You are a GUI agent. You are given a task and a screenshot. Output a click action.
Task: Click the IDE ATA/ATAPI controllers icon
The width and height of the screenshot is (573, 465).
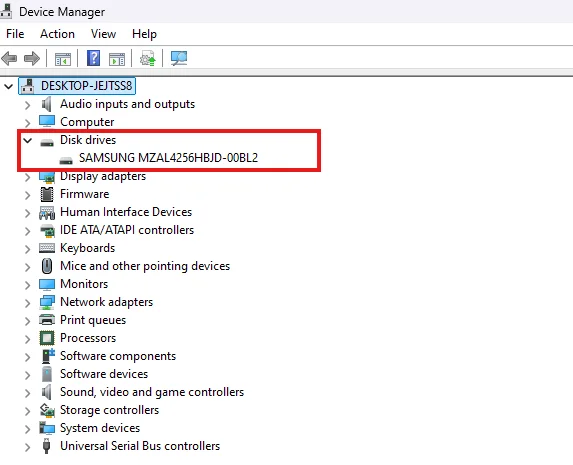pos(47,230)
